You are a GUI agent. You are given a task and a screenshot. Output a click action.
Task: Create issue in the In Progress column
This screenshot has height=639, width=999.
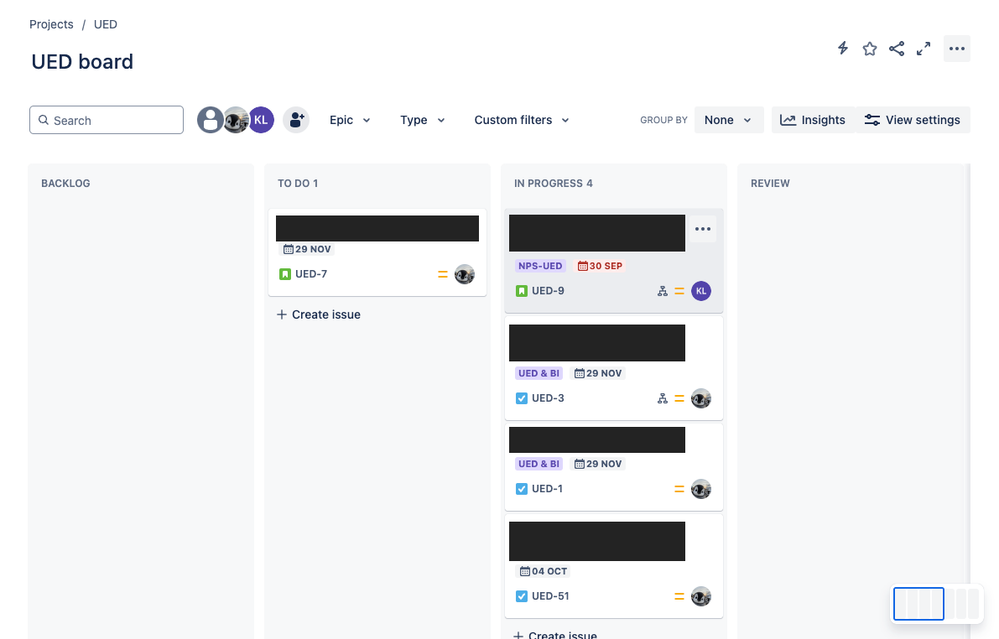555,635
